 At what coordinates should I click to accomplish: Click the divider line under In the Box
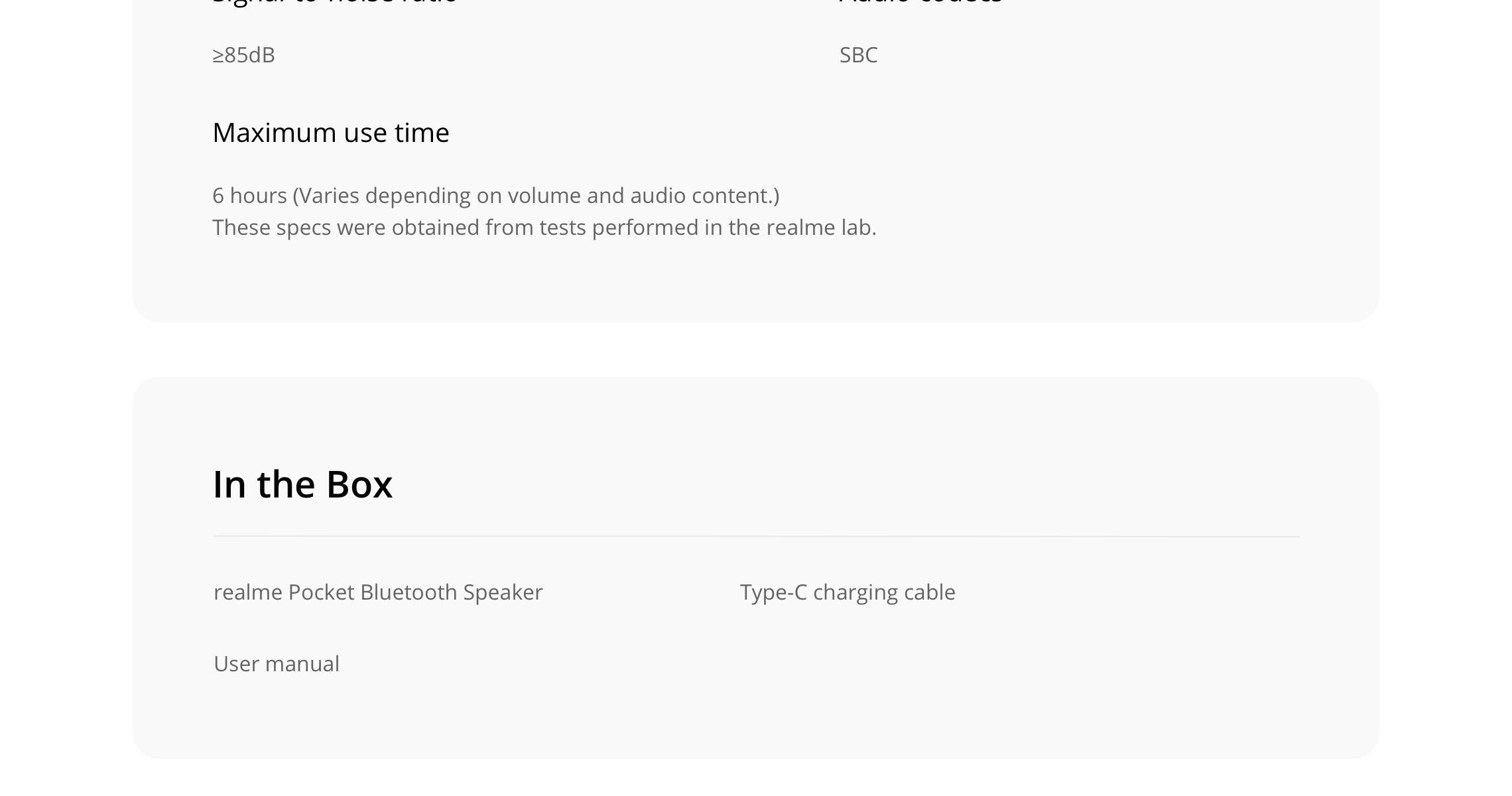(x=756, y=536)
